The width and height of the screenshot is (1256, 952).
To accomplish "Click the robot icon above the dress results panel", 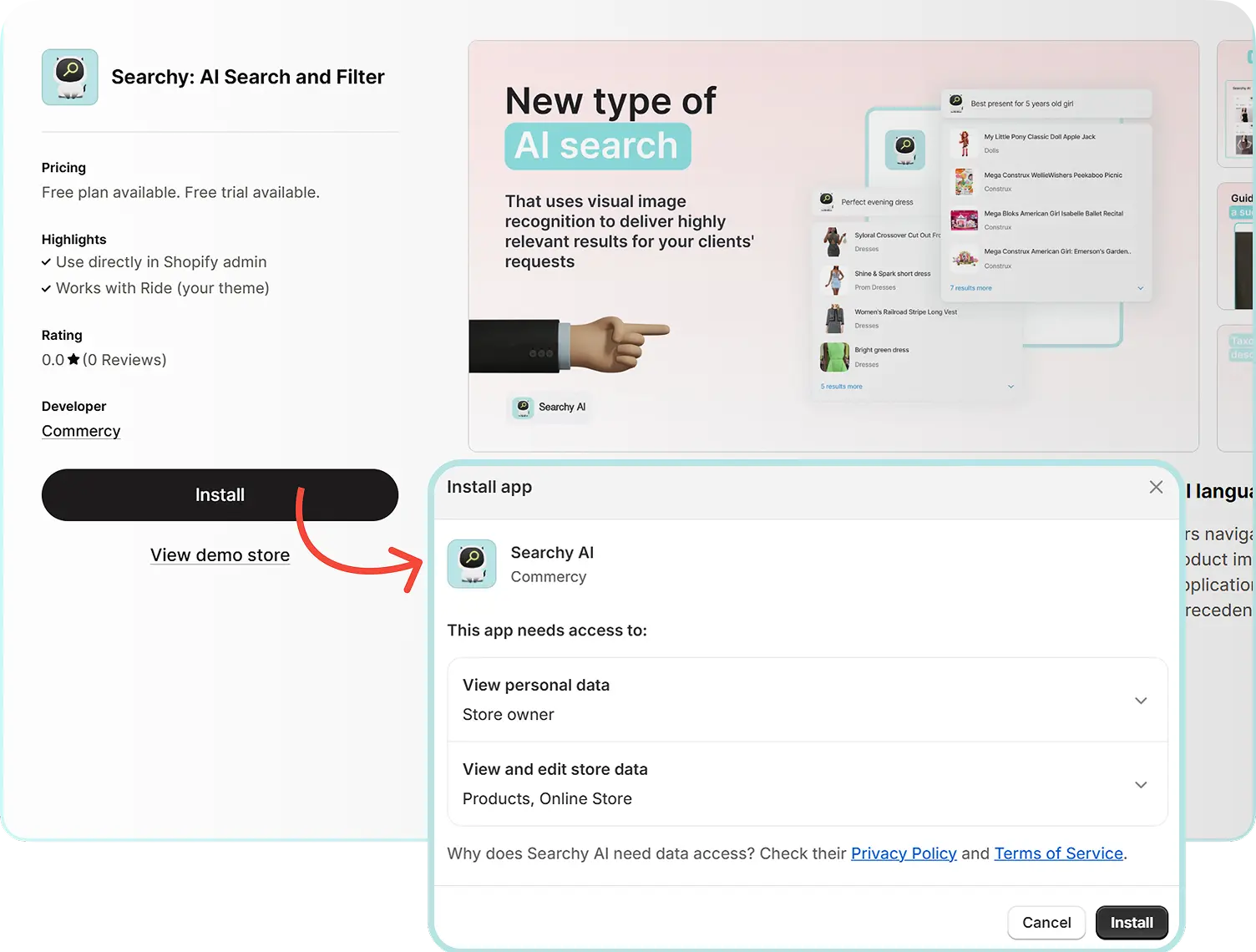I will coord(905,150).
